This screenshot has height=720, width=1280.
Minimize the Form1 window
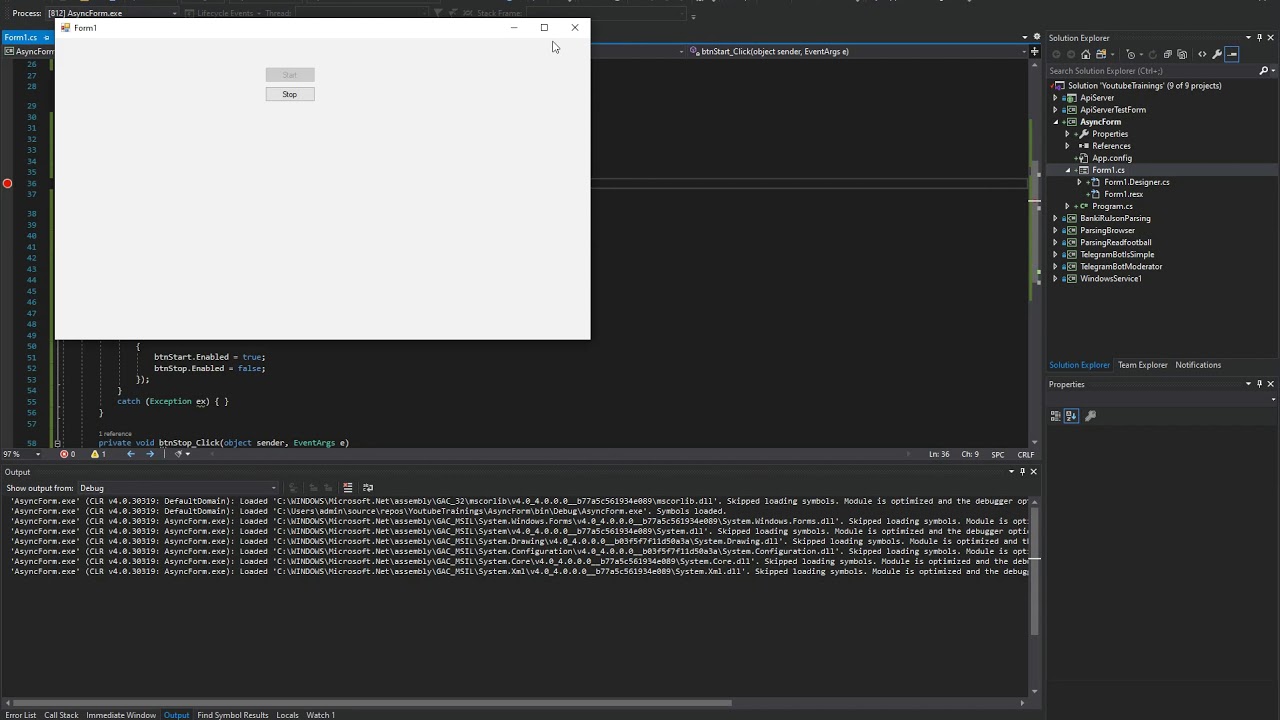[x=514, y=27]
